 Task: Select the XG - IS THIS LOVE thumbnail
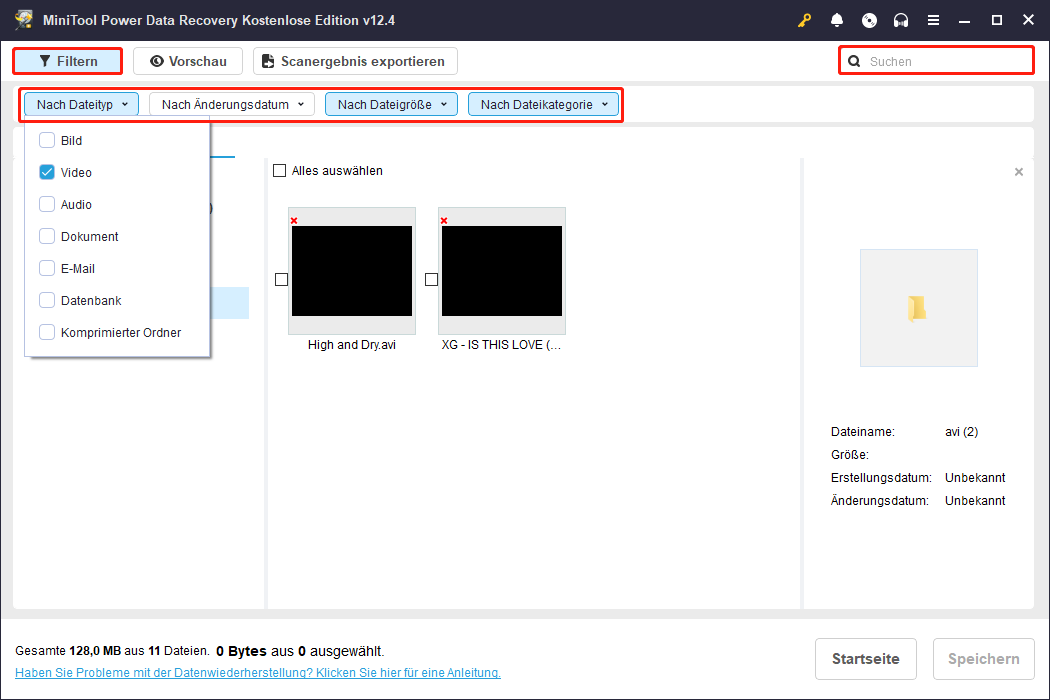(502, 271)
